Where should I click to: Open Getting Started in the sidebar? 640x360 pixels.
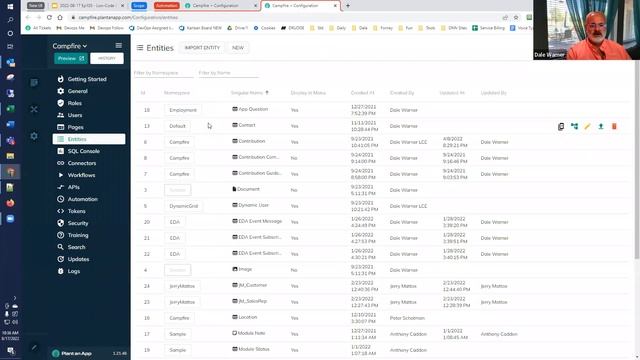87,79
